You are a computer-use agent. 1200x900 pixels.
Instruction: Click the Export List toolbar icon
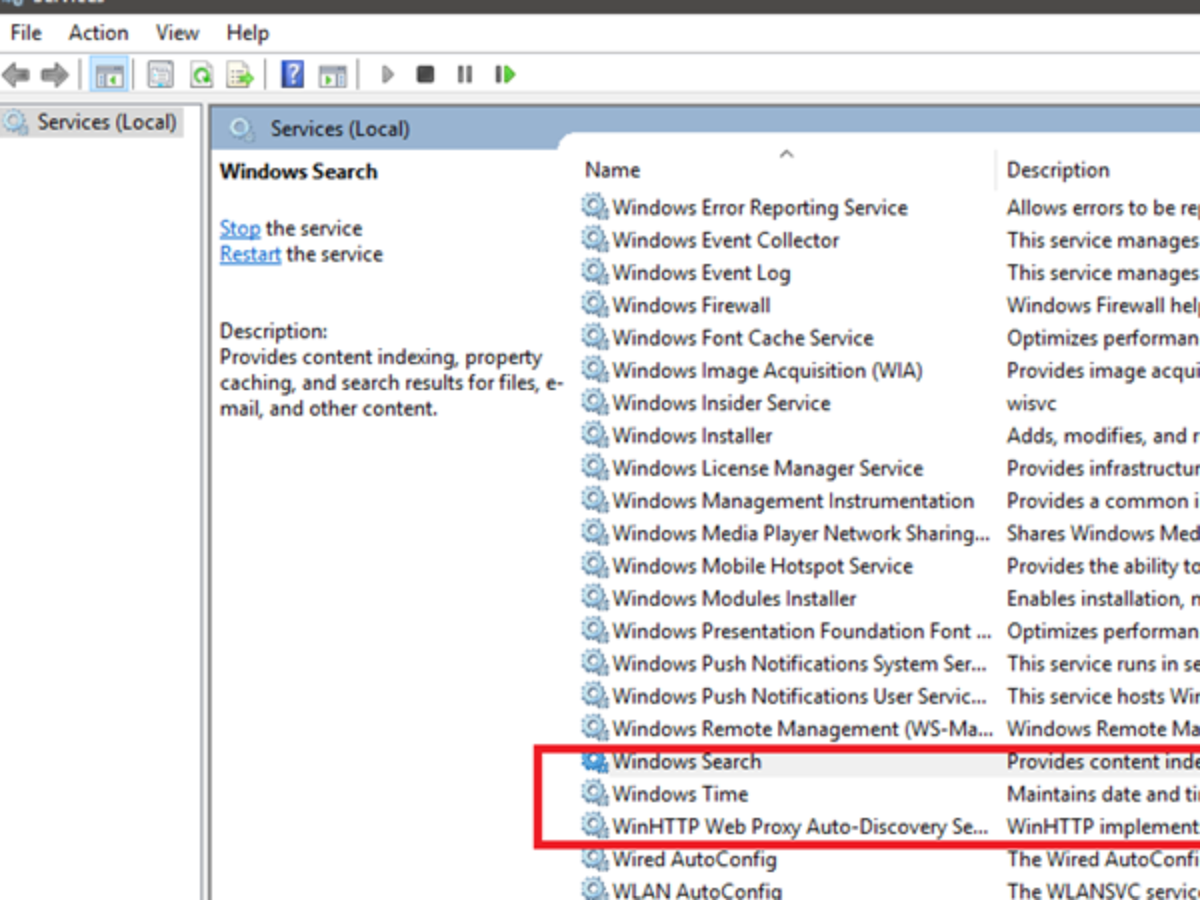point(240,74)
